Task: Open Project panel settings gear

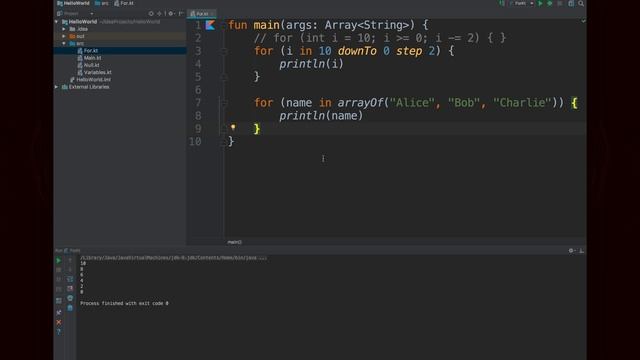Action: click(x=171, y=13)
